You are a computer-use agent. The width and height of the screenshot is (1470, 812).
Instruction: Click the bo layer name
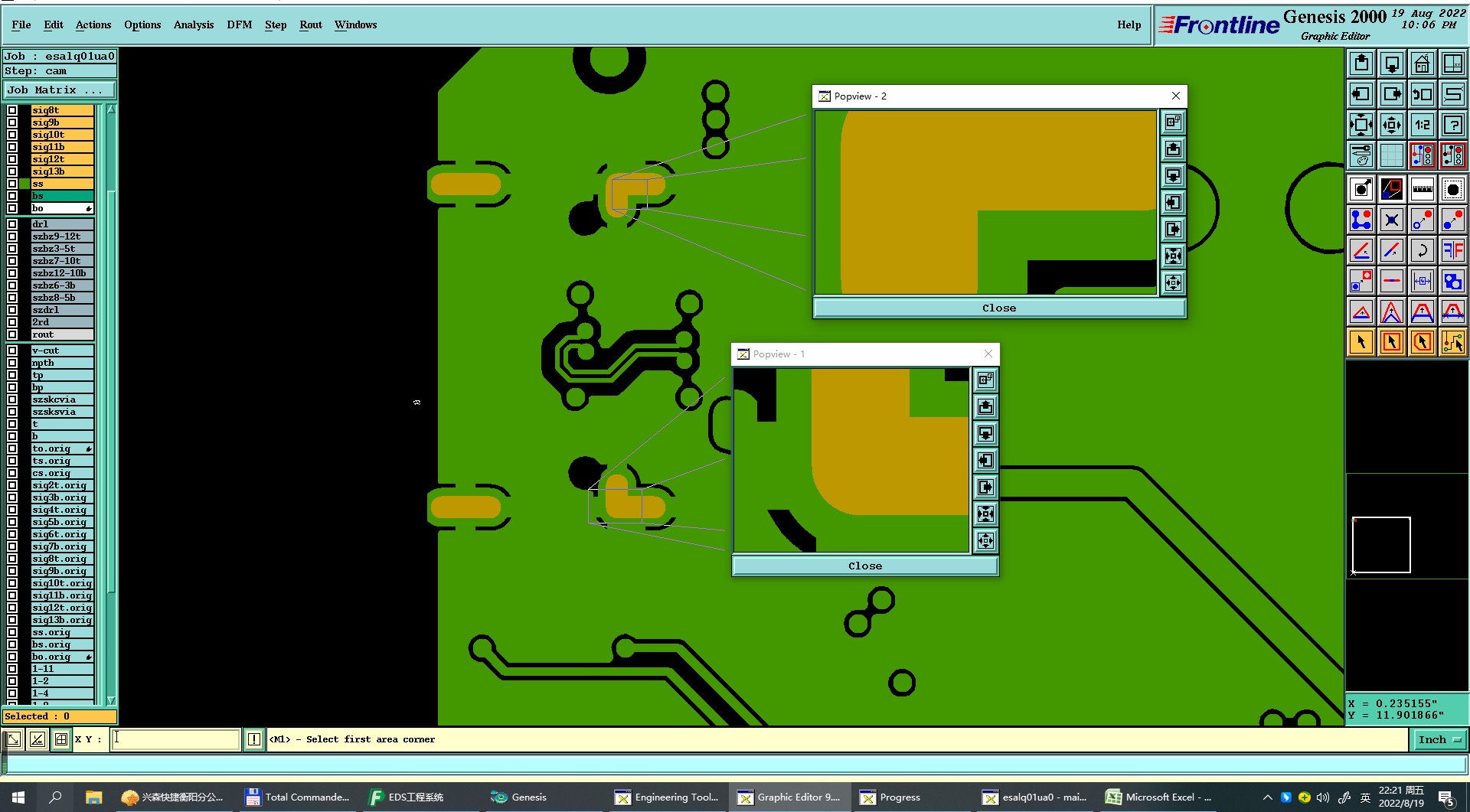63,208
